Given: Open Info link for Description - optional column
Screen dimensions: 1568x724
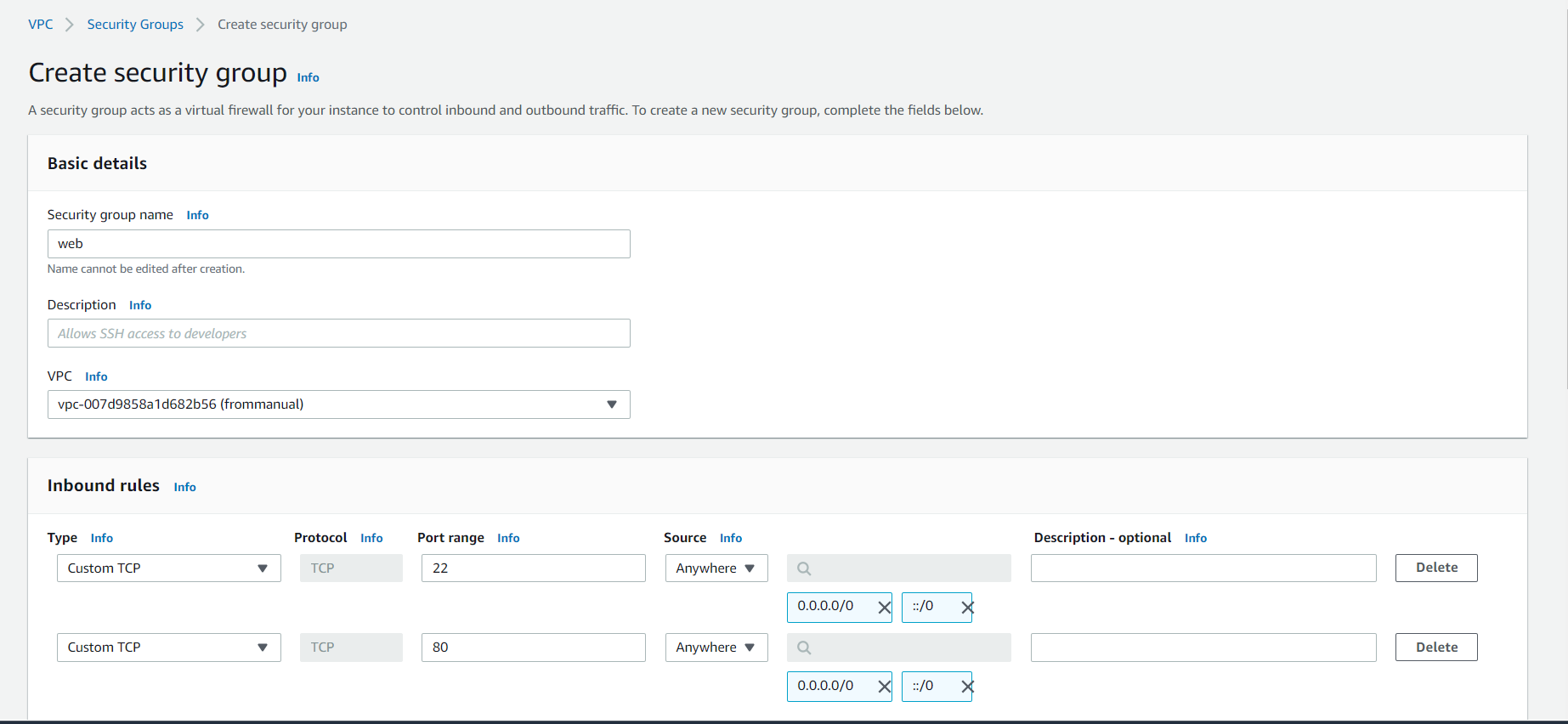Looking at the screenshot, I should point(1196,538).
